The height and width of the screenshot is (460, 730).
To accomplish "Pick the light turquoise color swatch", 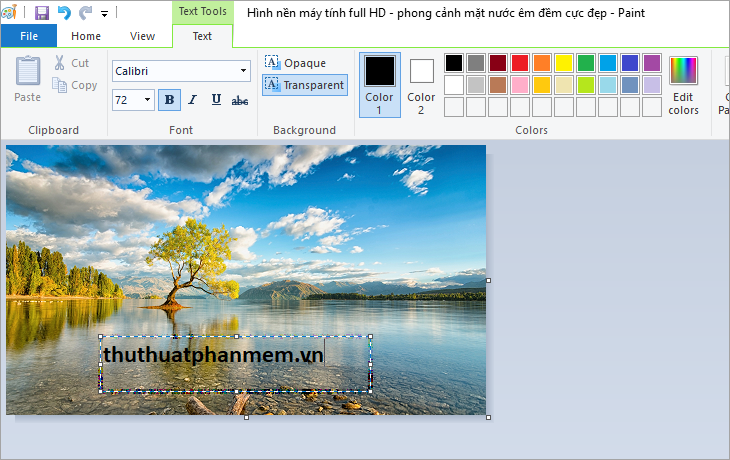I will click(608, 85).
